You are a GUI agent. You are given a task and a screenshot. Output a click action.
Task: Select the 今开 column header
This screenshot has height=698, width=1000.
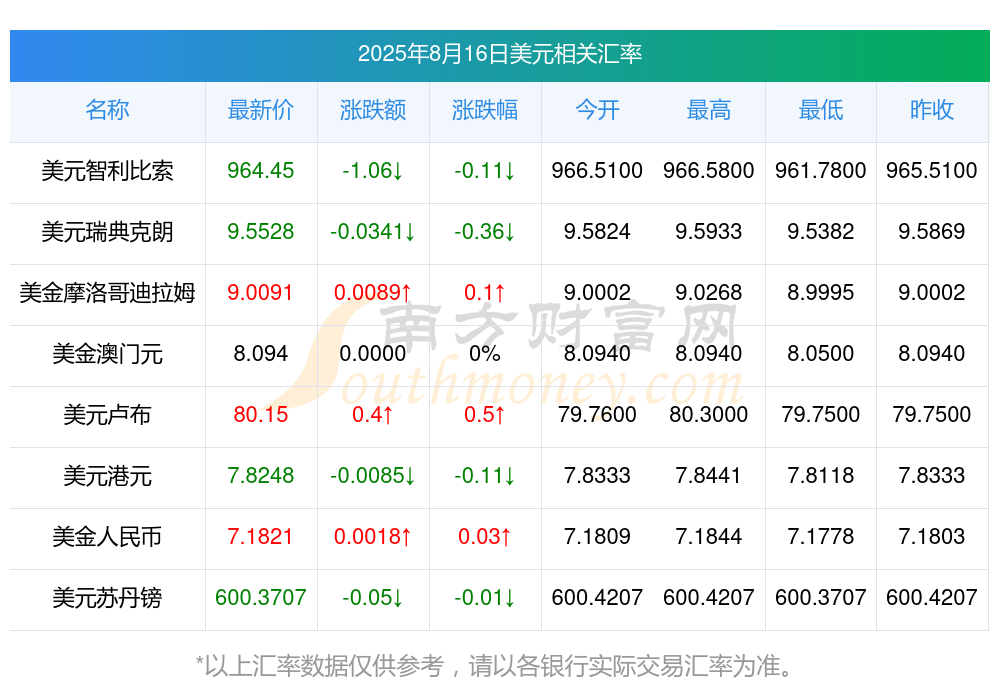[597, 110]
